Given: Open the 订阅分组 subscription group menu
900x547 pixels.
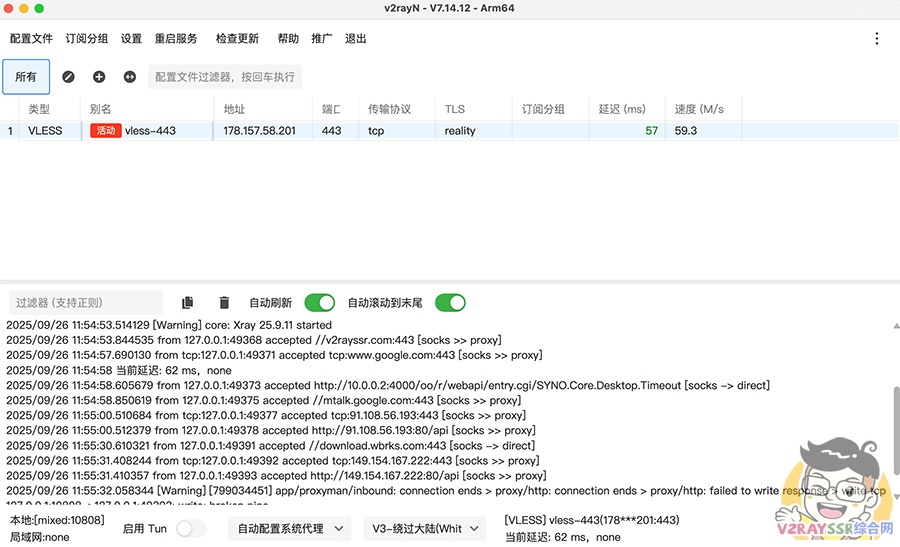Looking at the screenshot, I should click(x=87, y=39).
